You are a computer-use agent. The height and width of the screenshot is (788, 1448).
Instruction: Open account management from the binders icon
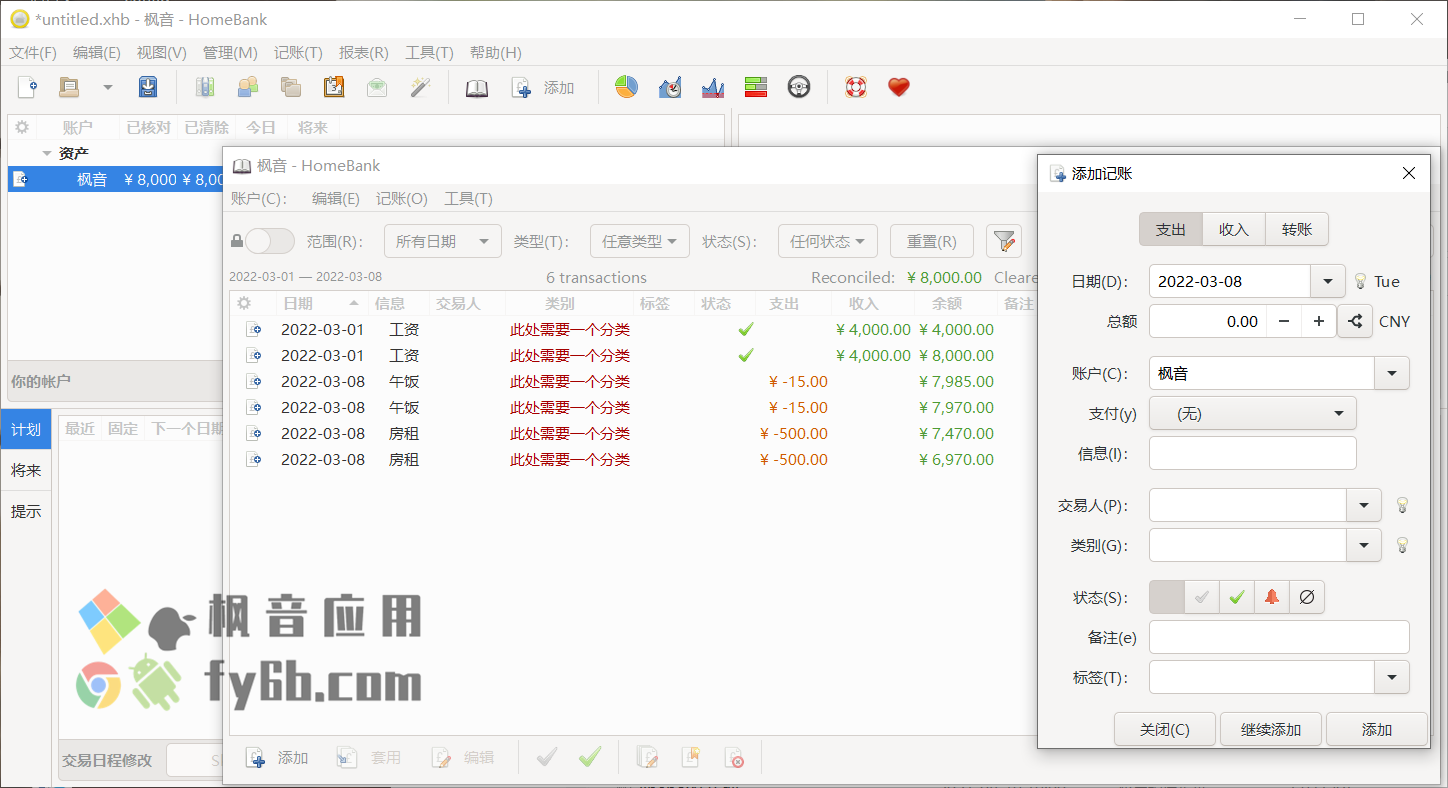(x=205, y=88)
